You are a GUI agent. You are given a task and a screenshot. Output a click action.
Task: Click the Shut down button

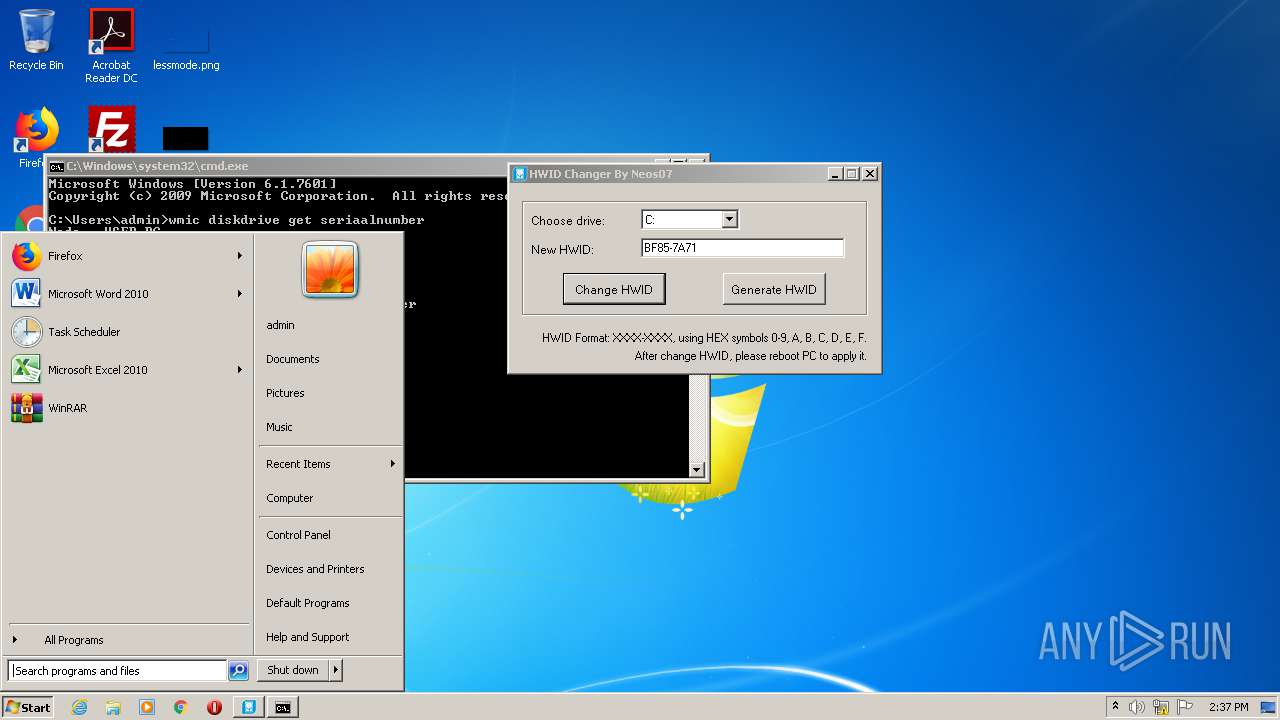tap(293, 670)
